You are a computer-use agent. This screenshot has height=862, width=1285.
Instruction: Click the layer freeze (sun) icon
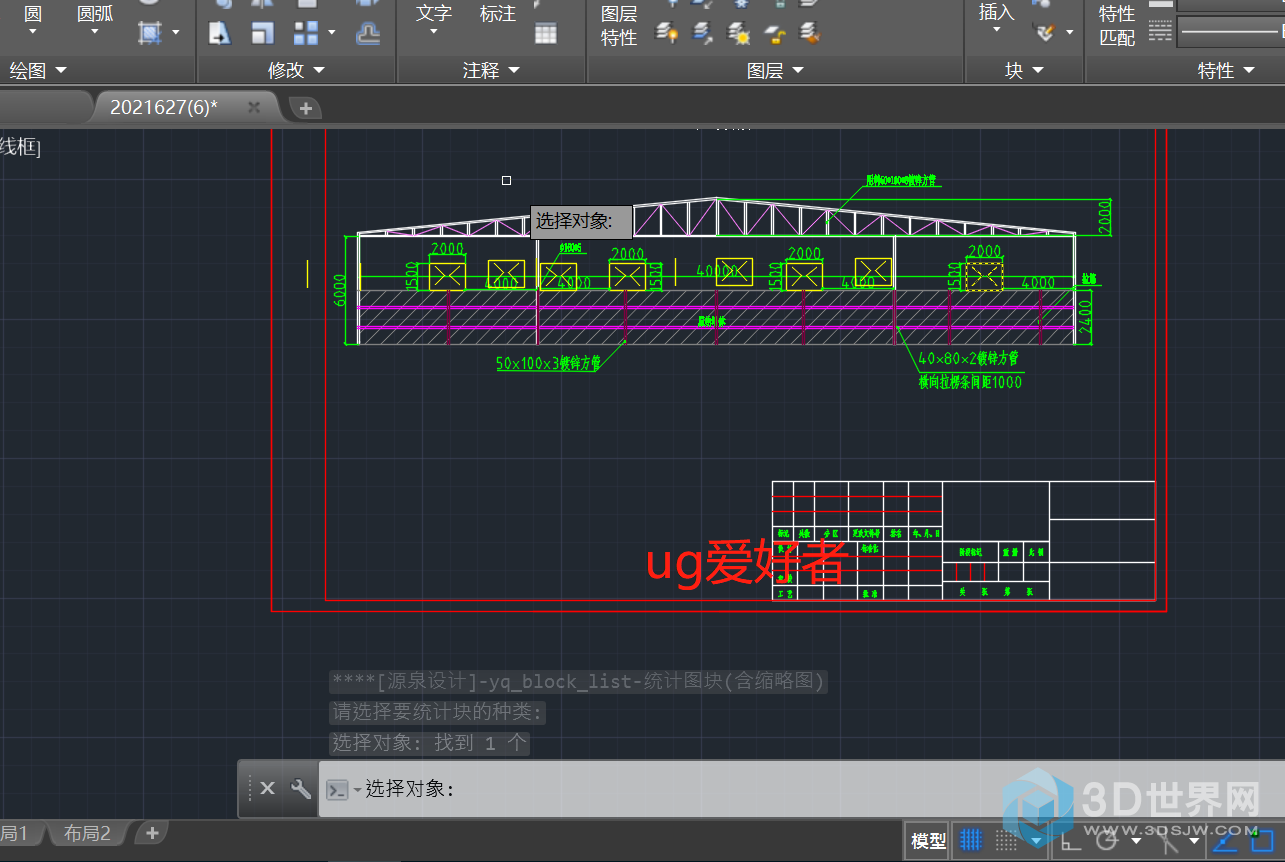point(739,33)
